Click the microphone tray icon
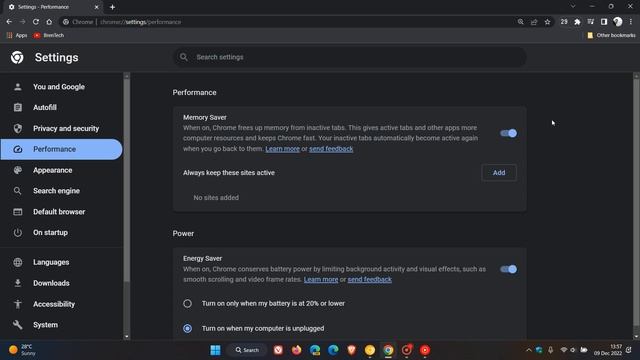The height and width of the screenshot is (360, 640). pyautogui.click(x=551, y=350)
